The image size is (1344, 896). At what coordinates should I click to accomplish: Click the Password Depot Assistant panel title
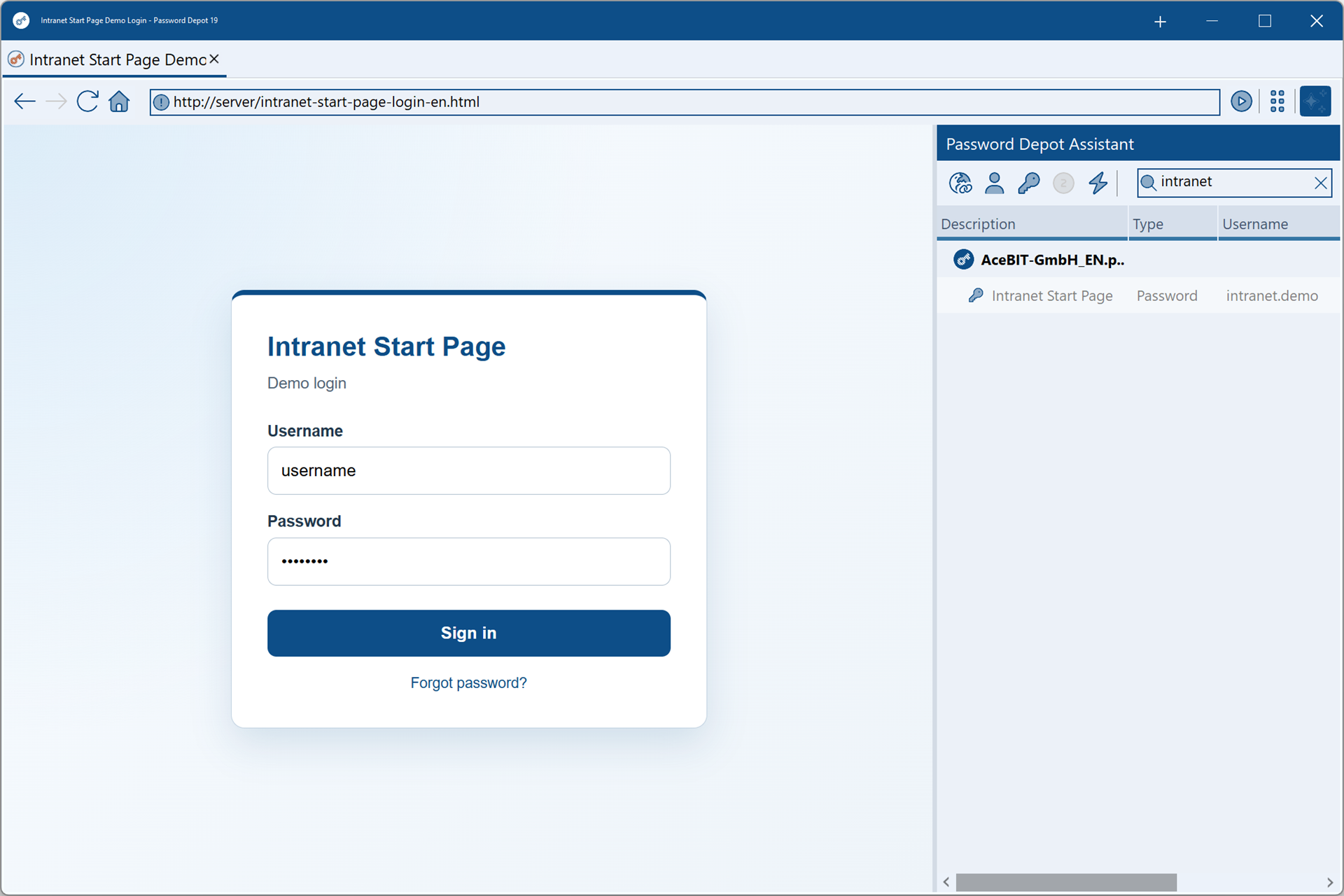tap(1039, 144)
